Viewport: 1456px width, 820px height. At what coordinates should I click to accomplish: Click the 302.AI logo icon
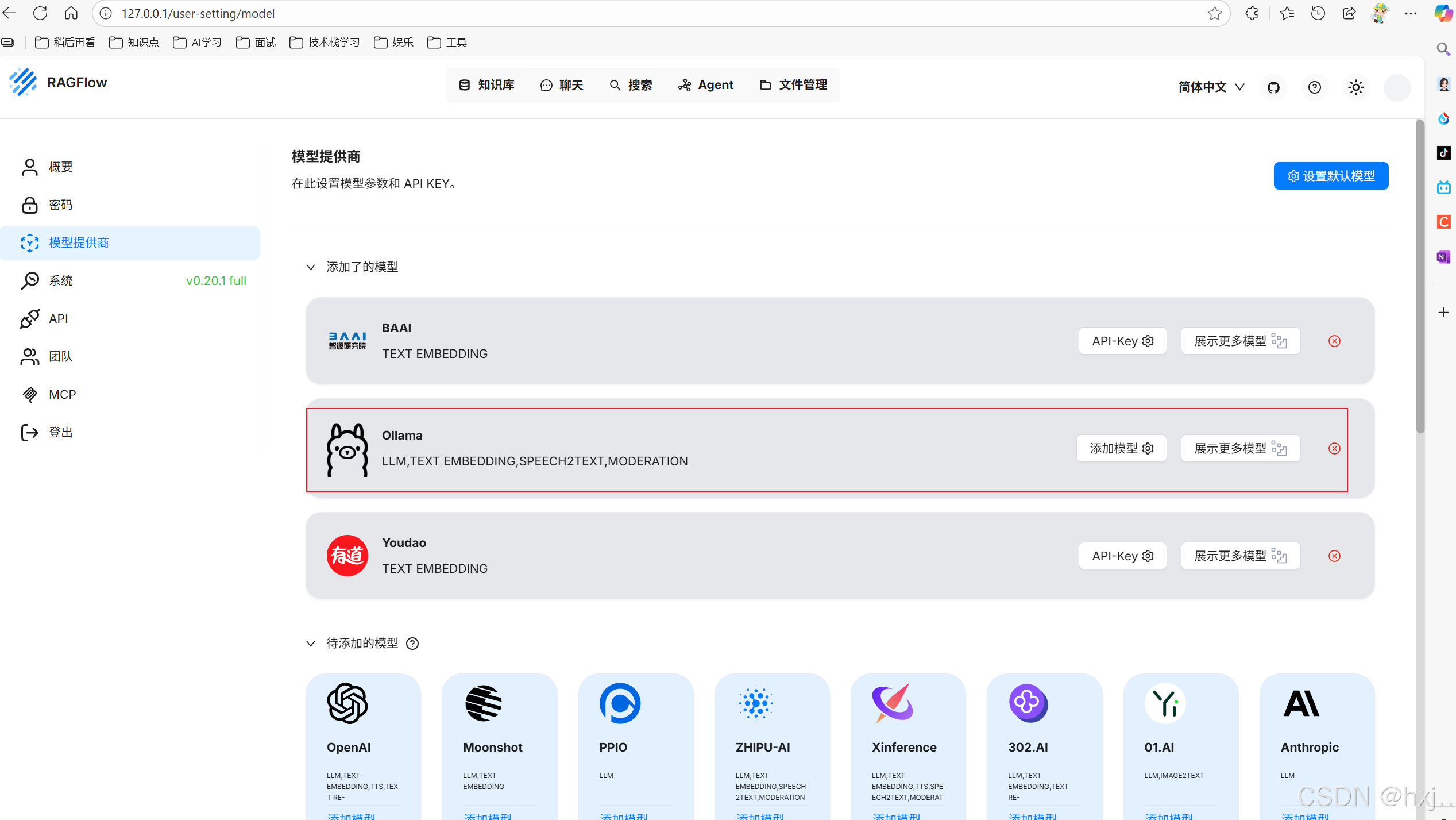coord(1029,703)
